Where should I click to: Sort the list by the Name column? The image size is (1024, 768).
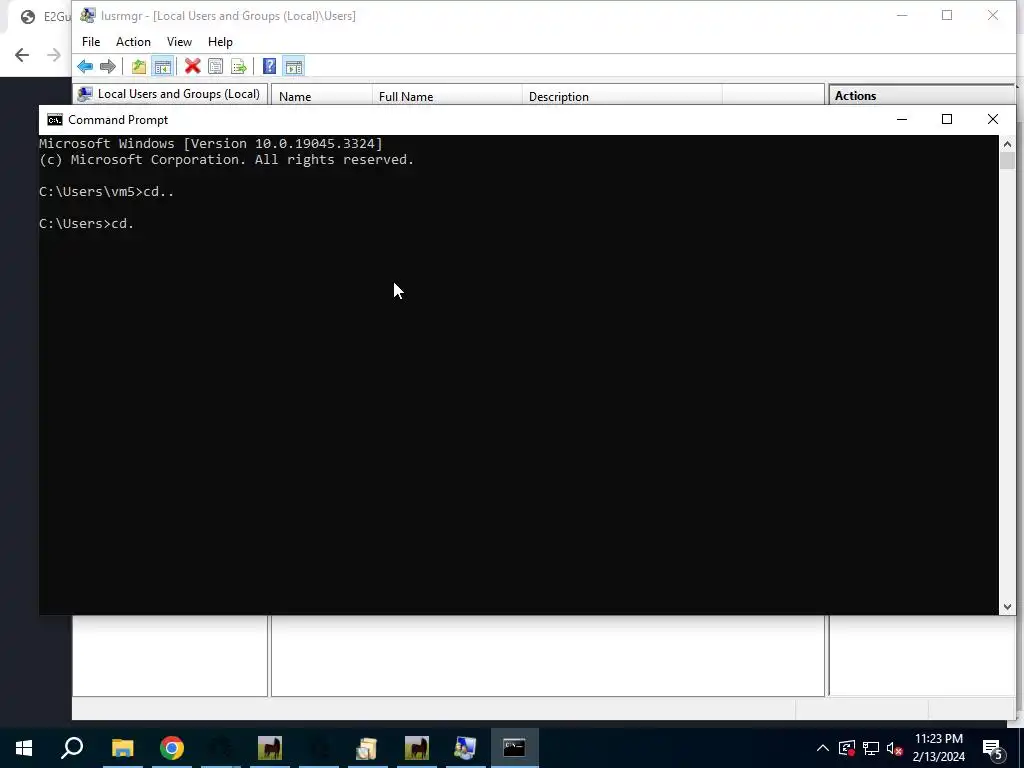[x=321, y=96]
